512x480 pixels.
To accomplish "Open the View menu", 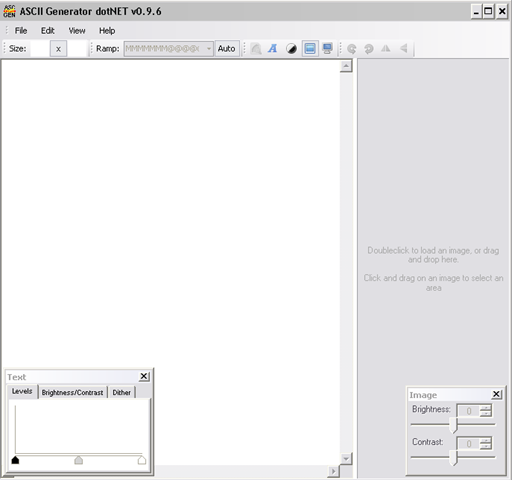I will (77, 31).
